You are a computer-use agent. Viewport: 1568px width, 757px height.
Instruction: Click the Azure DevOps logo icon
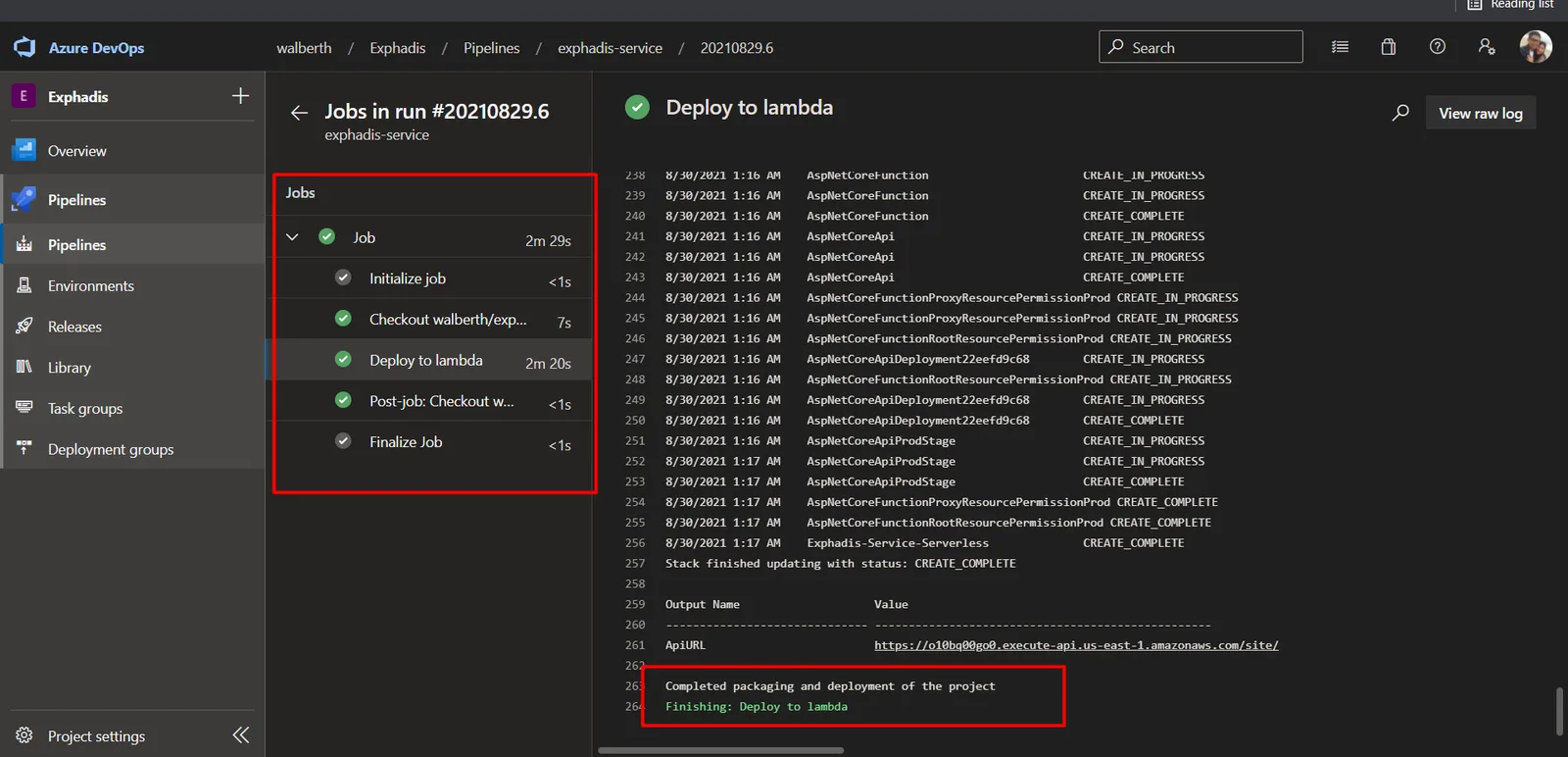coord(24,47)
